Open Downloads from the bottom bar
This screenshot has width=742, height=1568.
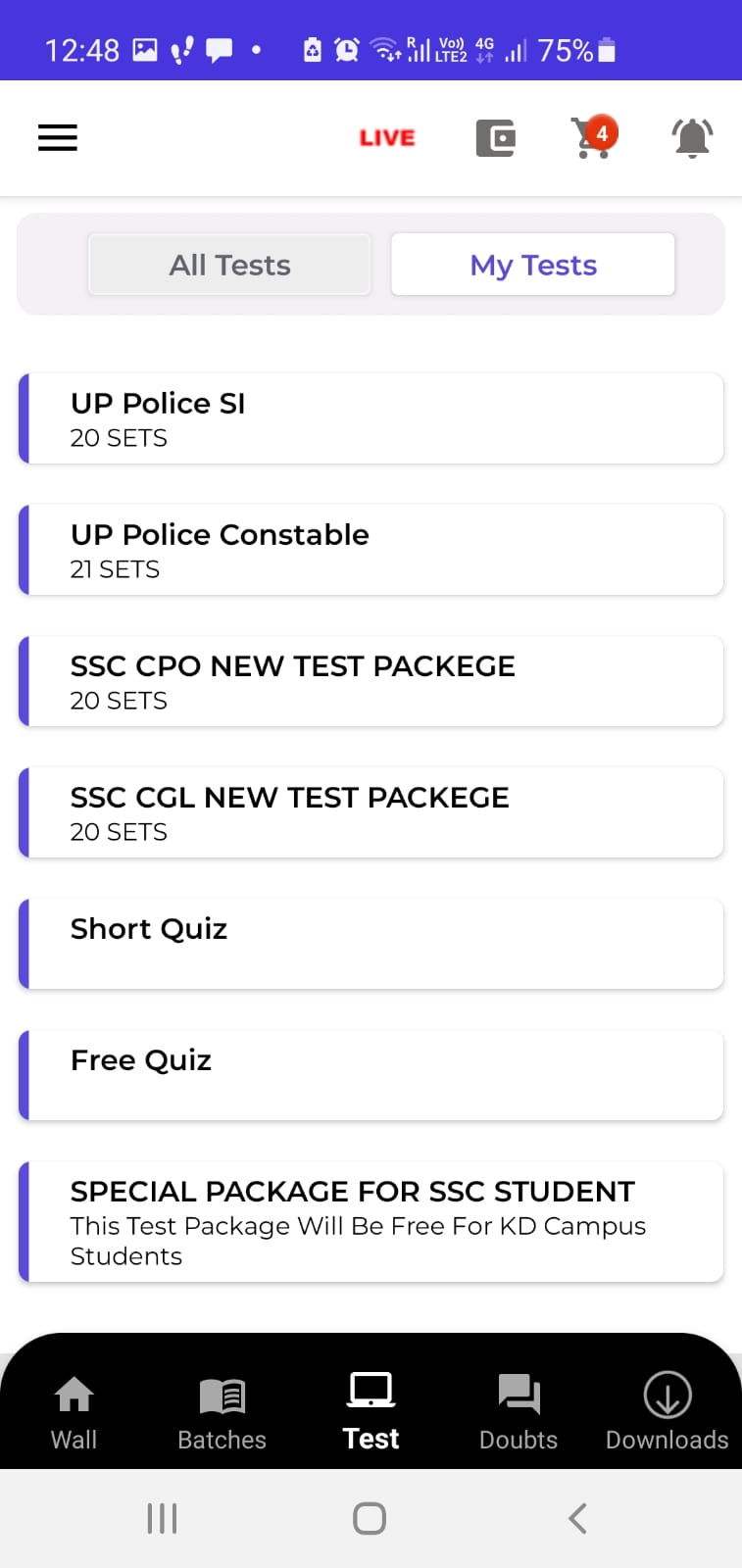[x=668, y=1413]
